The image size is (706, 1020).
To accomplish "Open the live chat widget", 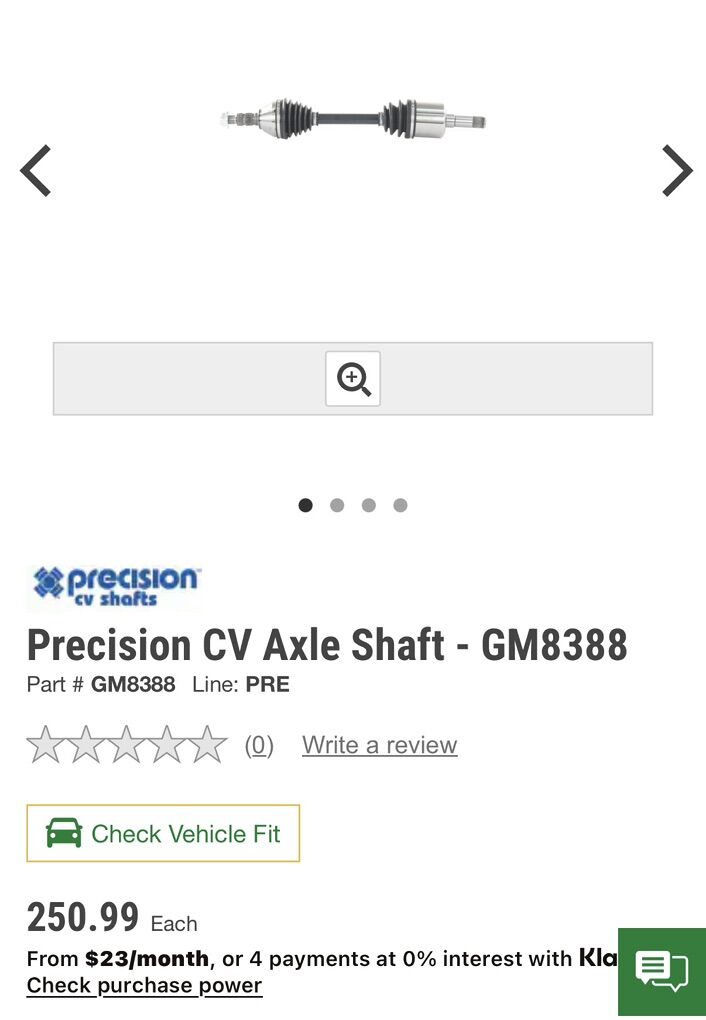I will tap(661, 971).
